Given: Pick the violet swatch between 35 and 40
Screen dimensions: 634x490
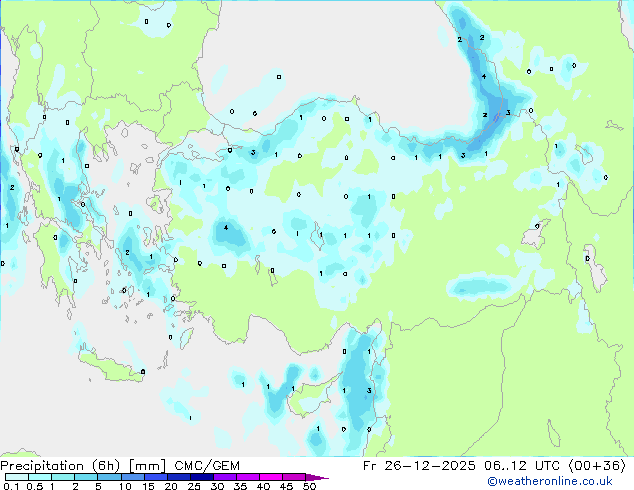Looking at the screenshot, I should click(247, 477).
